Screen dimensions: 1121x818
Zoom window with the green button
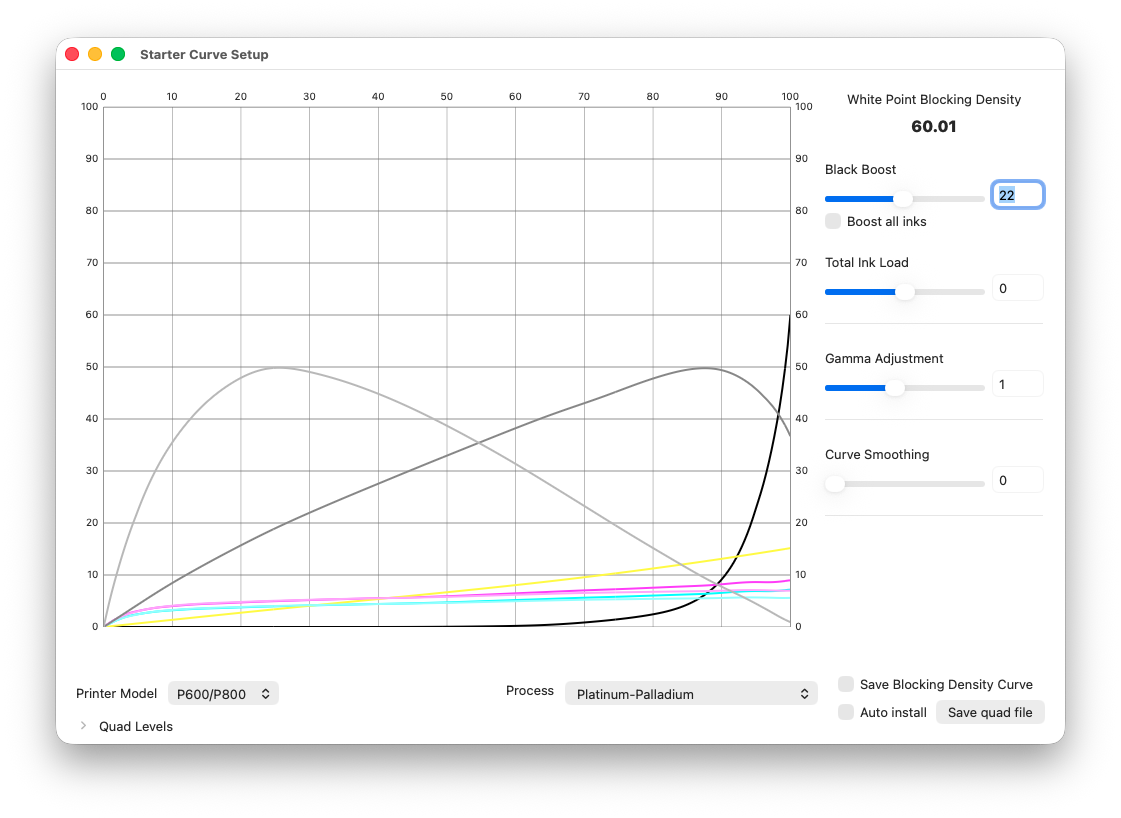[118, 54]
